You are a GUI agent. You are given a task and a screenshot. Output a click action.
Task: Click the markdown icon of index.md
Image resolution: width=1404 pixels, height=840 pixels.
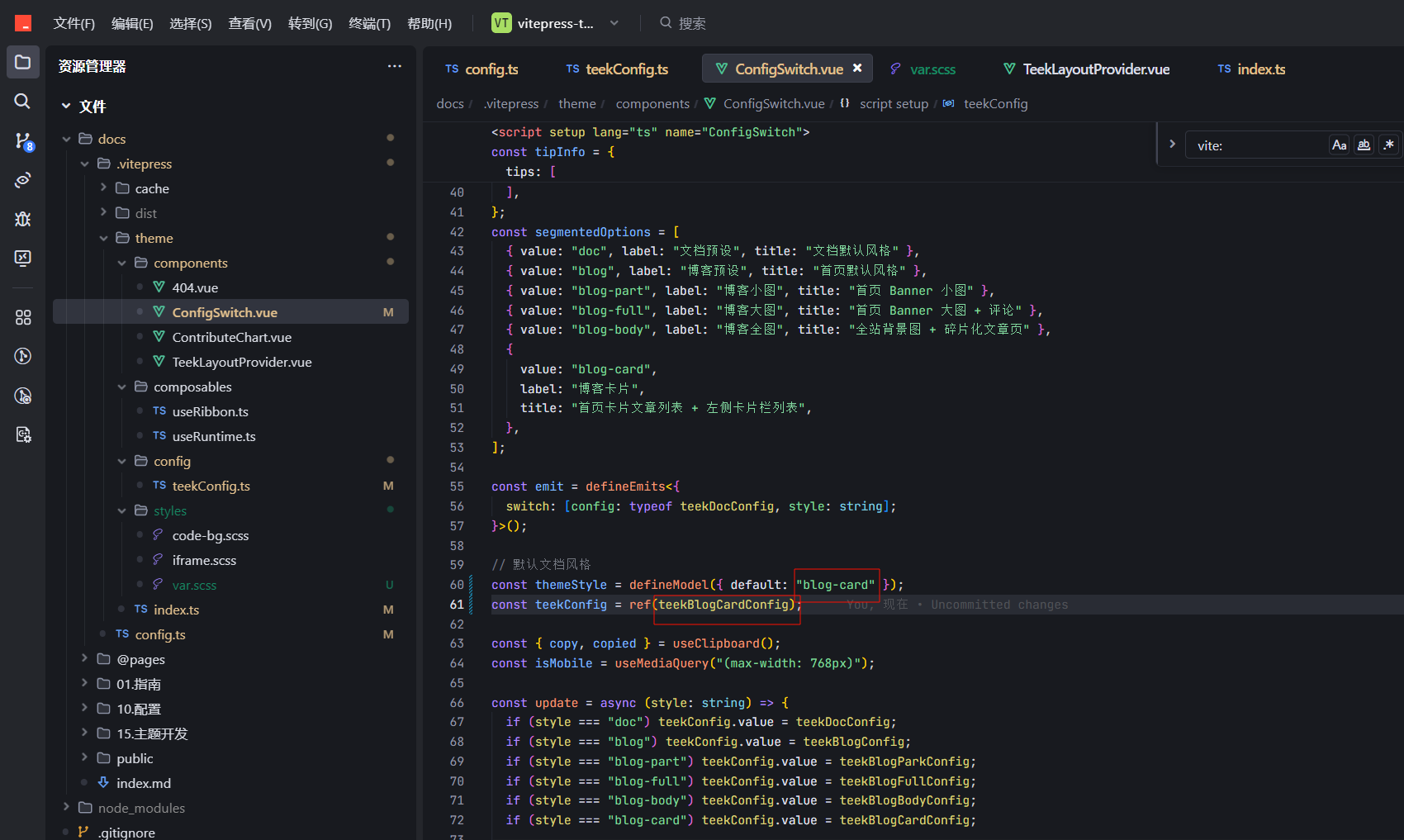[103, 782]
